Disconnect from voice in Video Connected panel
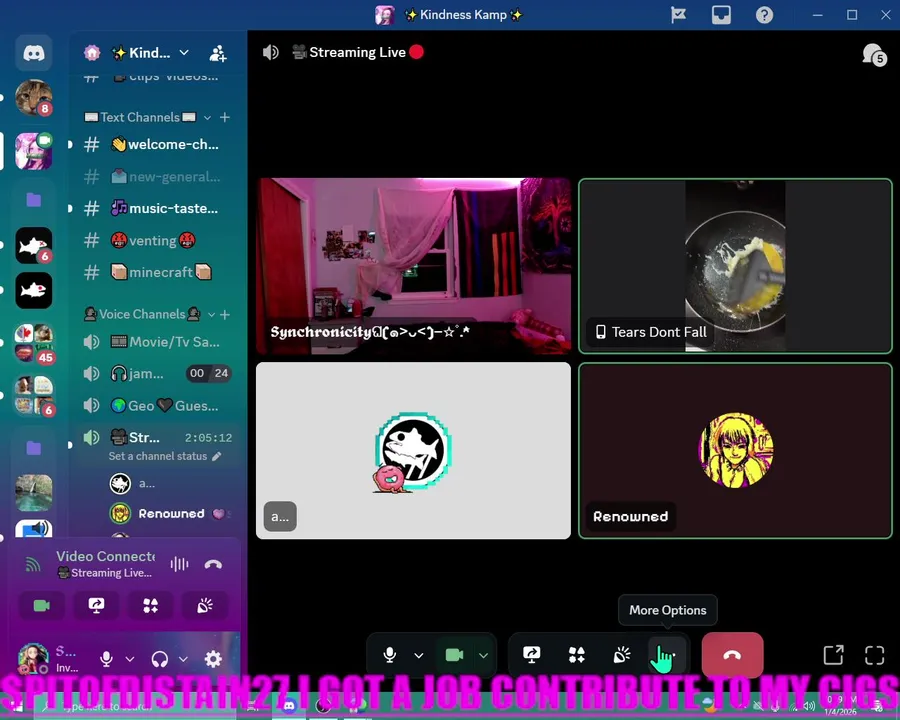Viewport: 900px width, 720px height. (213, 564)
